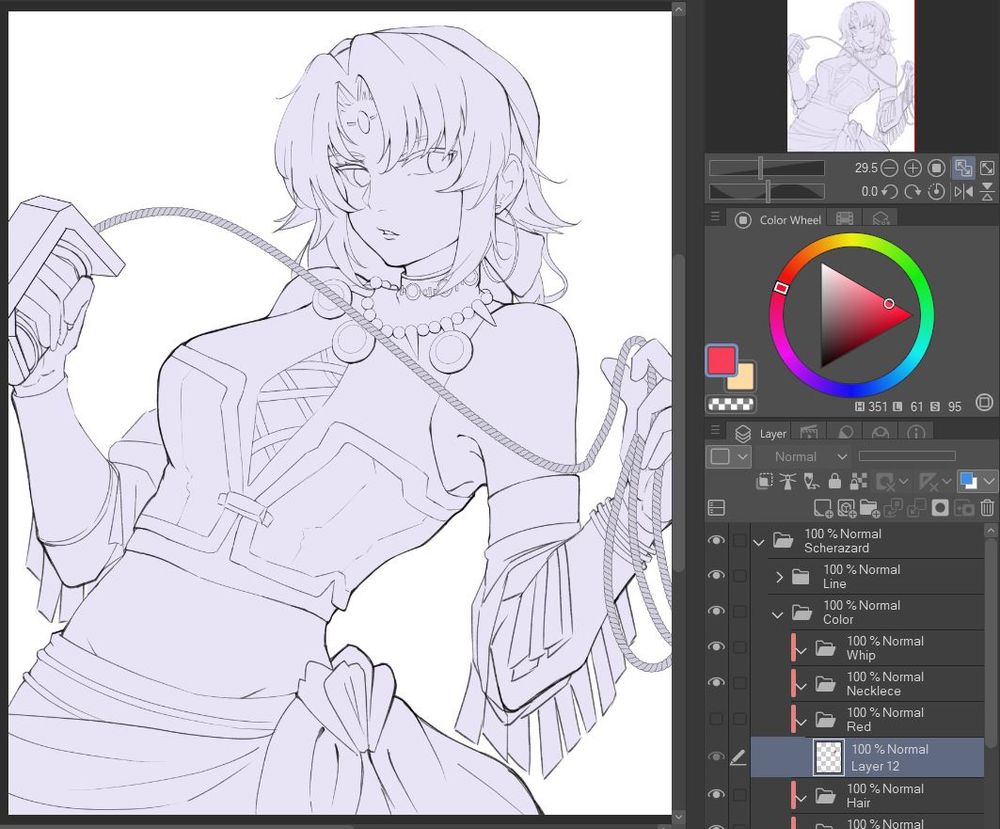This screenshot has width=1000, height=829.
Task: Set layer as draft layer
Action: (x=811, y=481)
